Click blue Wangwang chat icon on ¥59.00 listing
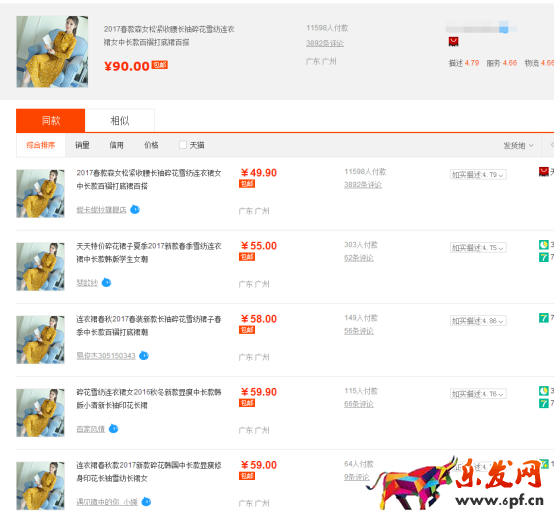This screenshot has width=554, height=521. coord(146,502)
